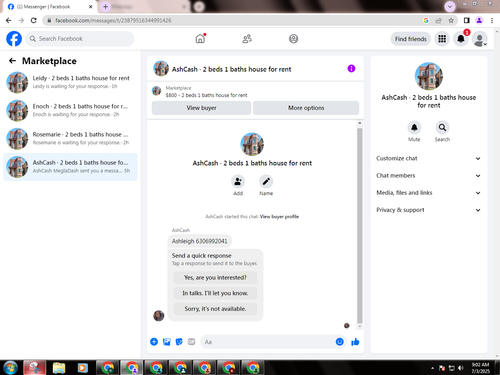Open more actions plus icon in composer
This screenshot has height=375, width=500.
coord(154,342)
